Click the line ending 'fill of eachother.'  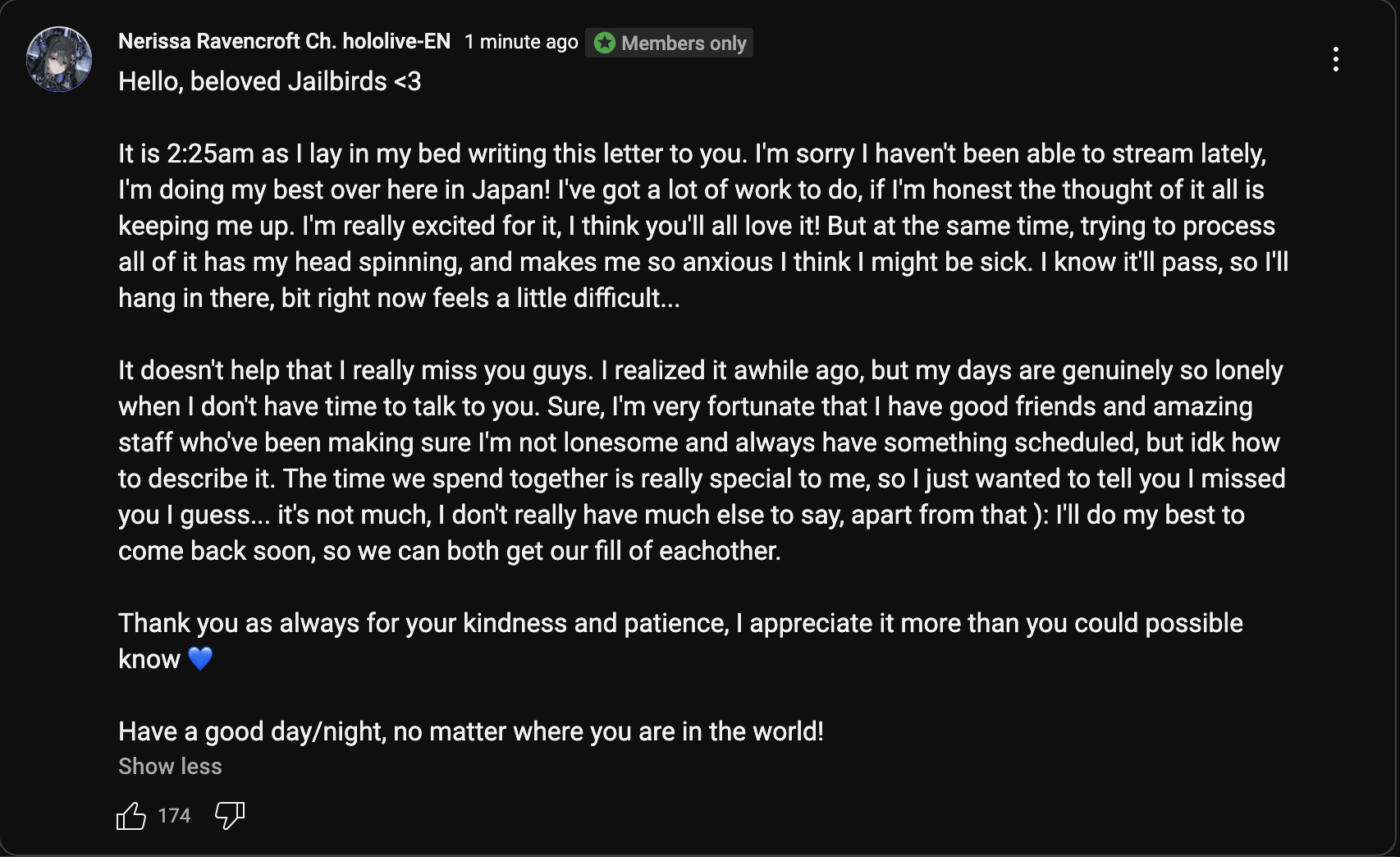coord(450,551)
